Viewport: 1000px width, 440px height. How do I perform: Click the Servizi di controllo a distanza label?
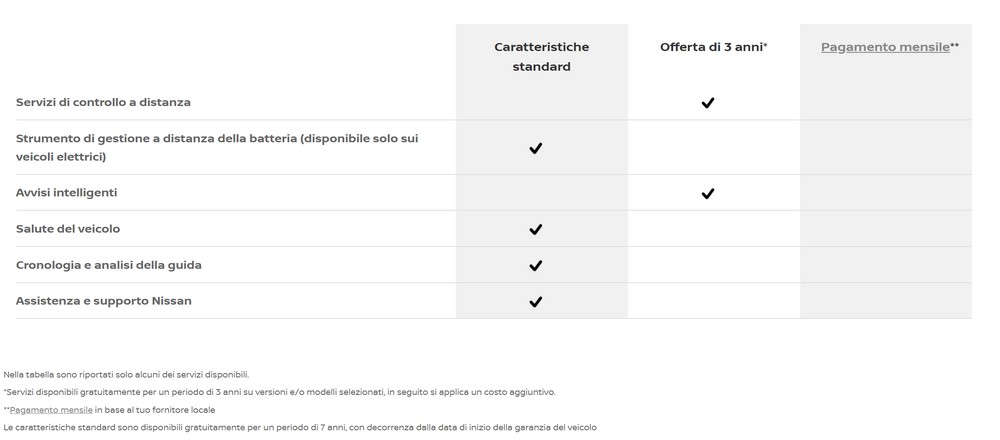point(103,102)
